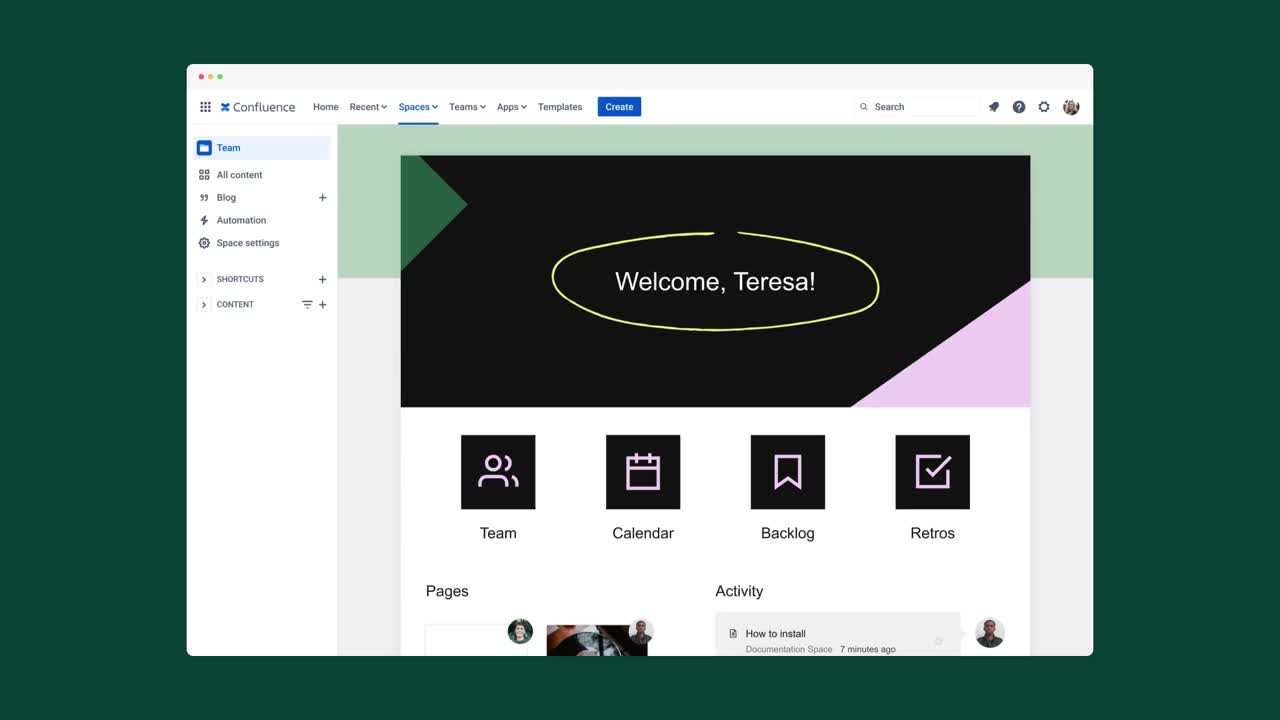This screenshot has width=1280, height=720.
Task: Select the All content grid icon
Action: tap(206, 174)
